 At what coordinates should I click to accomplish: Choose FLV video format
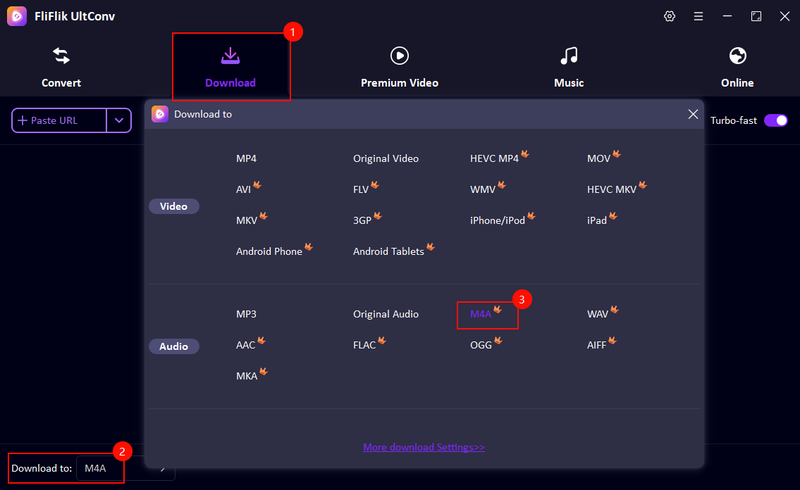pyautogui.click(x=361, y=190)
